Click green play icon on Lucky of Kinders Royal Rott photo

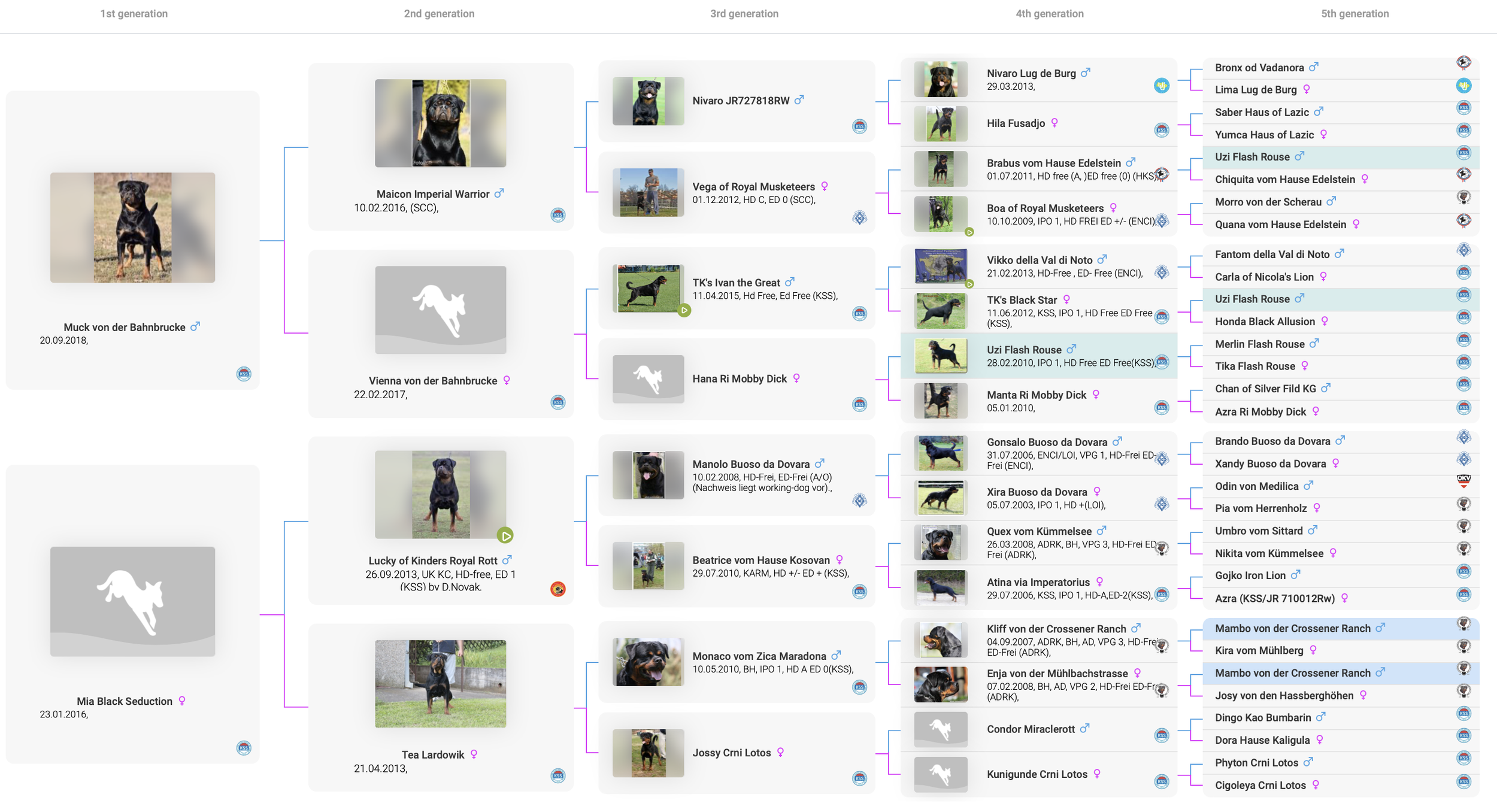coord(505,535)
